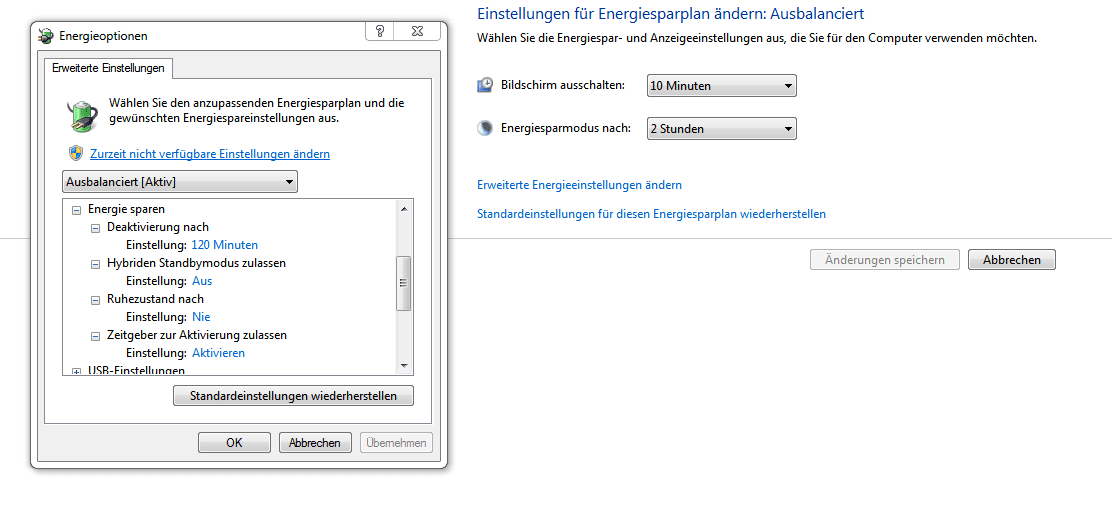Select Ruhezustand nach tree label
Screen dimensions: 1112x519
pyautogui.click(x=155, y=299)
